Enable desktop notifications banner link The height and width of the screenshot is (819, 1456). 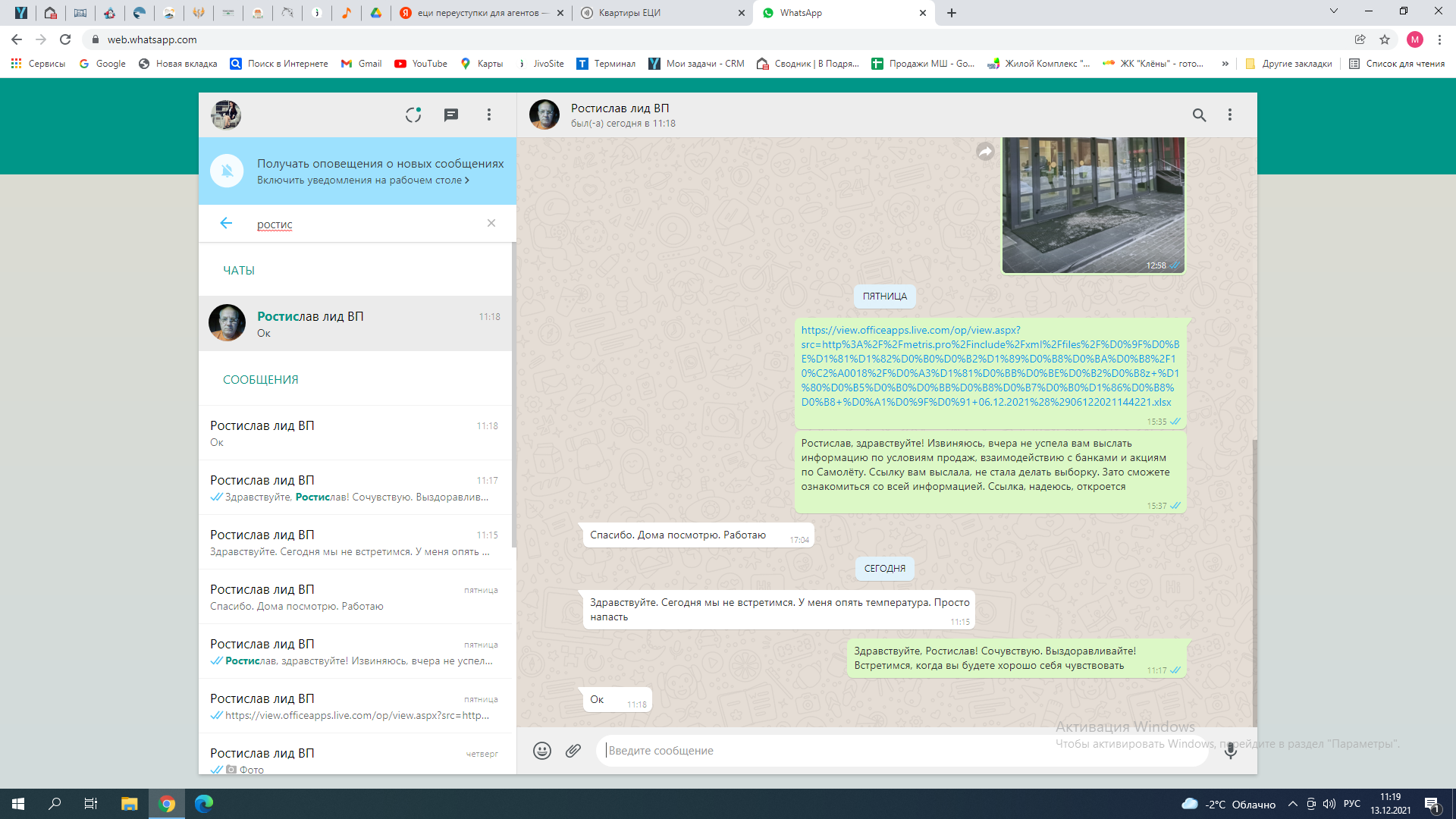pyautogui.click(x=362, y=180)
